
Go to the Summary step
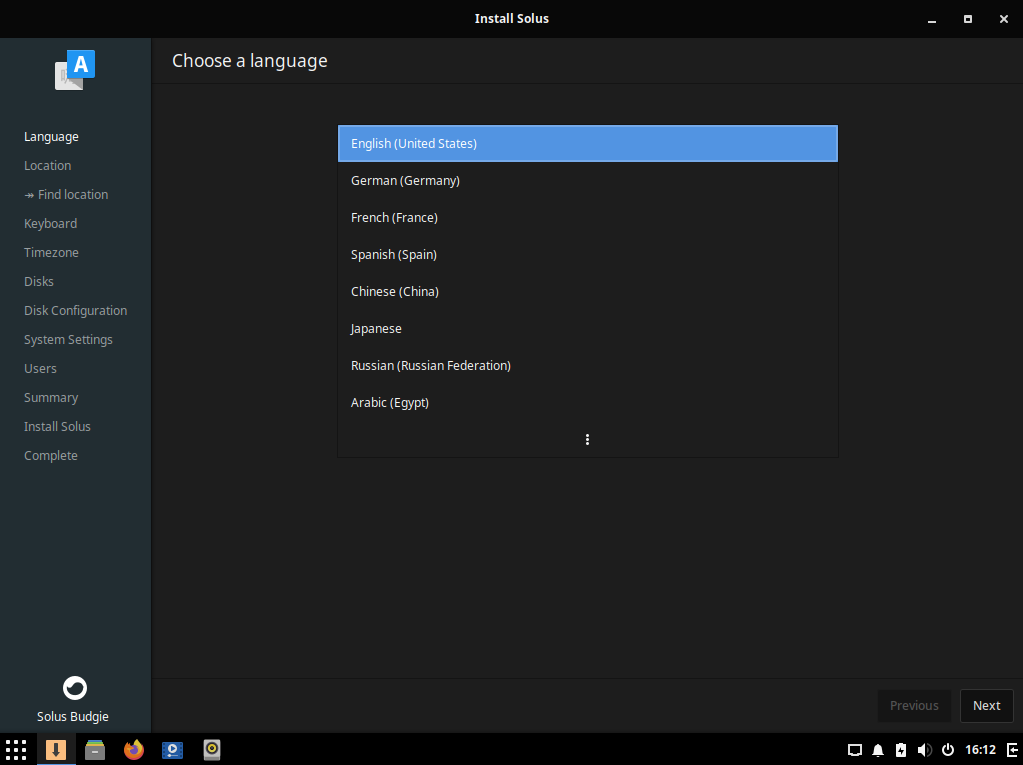pos(51,398)
